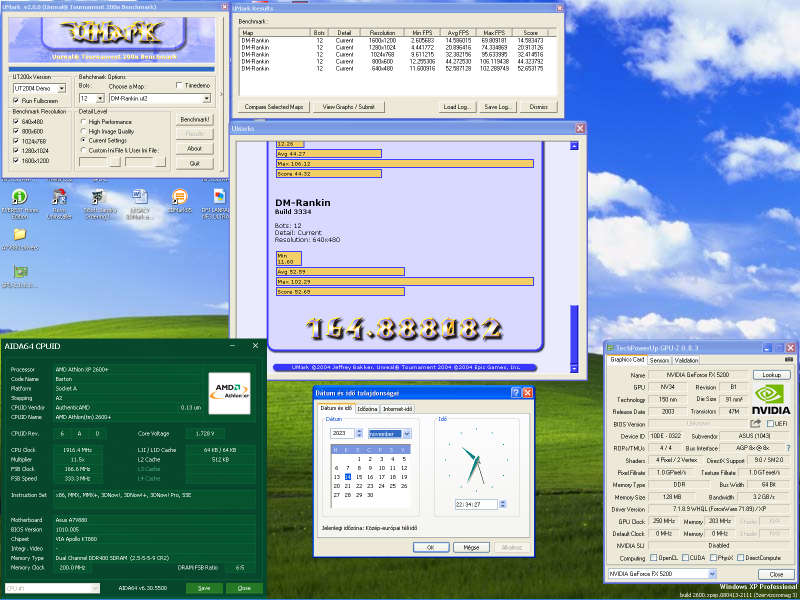
Task: Select High Image Quality detail level
Action: coord(83,131)
